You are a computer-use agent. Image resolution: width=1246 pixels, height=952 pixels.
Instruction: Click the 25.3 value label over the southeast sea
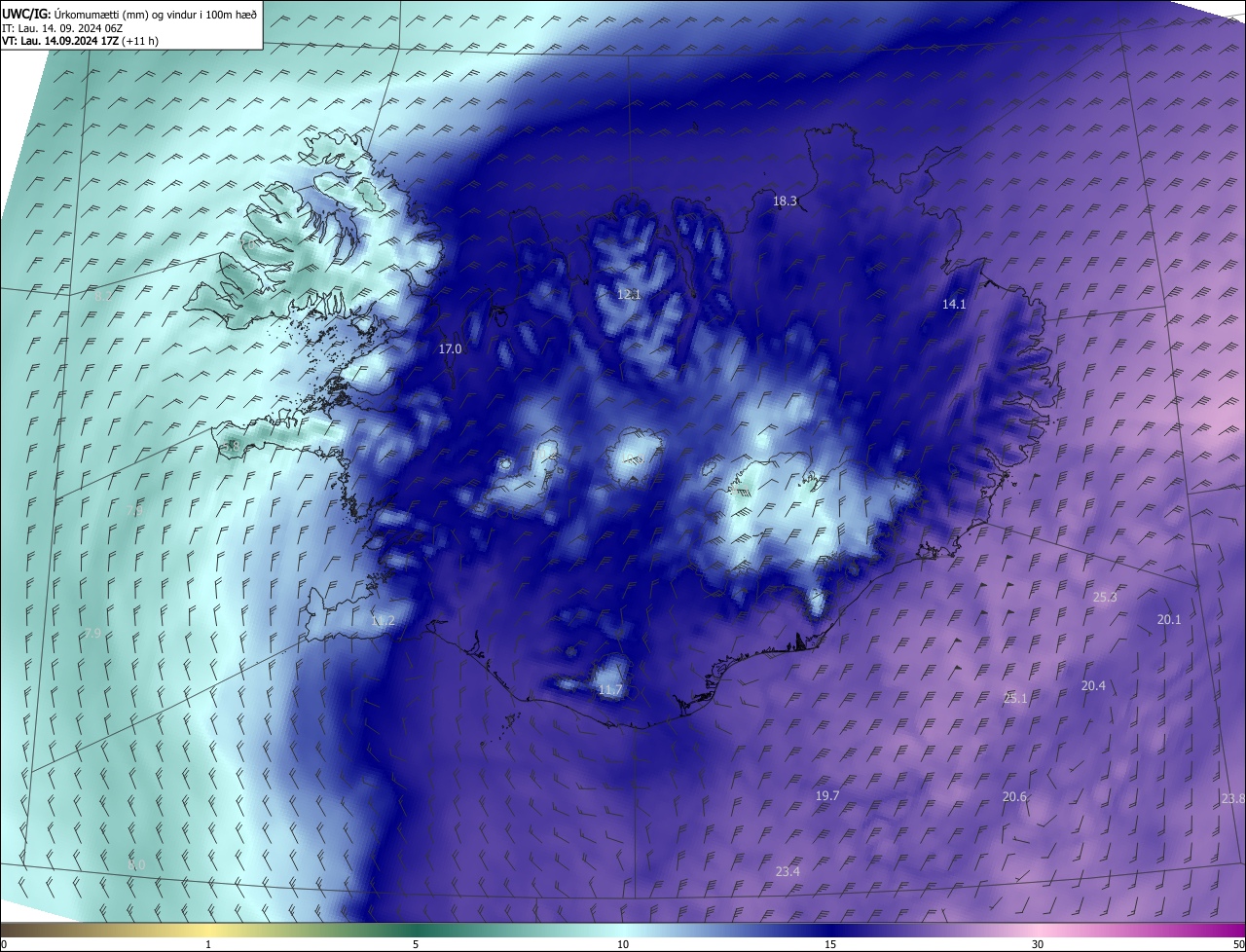(x=1105, y=598)
